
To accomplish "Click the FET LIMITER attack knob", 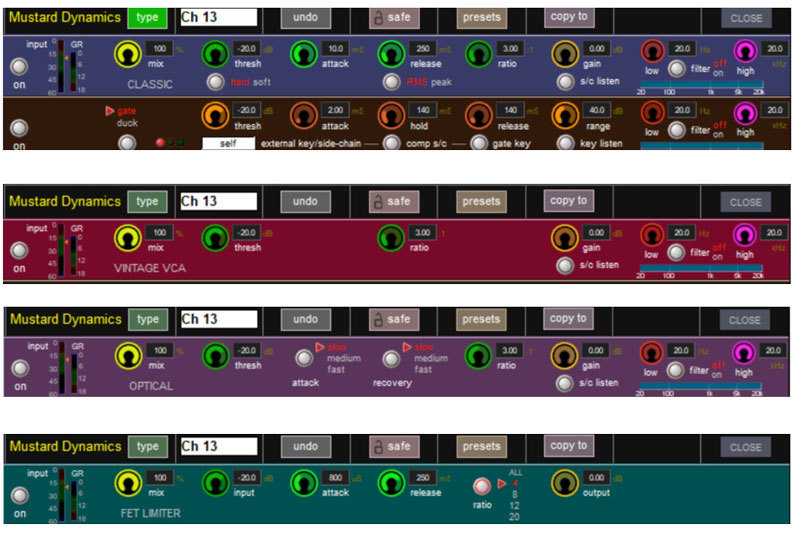I will 304,483.
